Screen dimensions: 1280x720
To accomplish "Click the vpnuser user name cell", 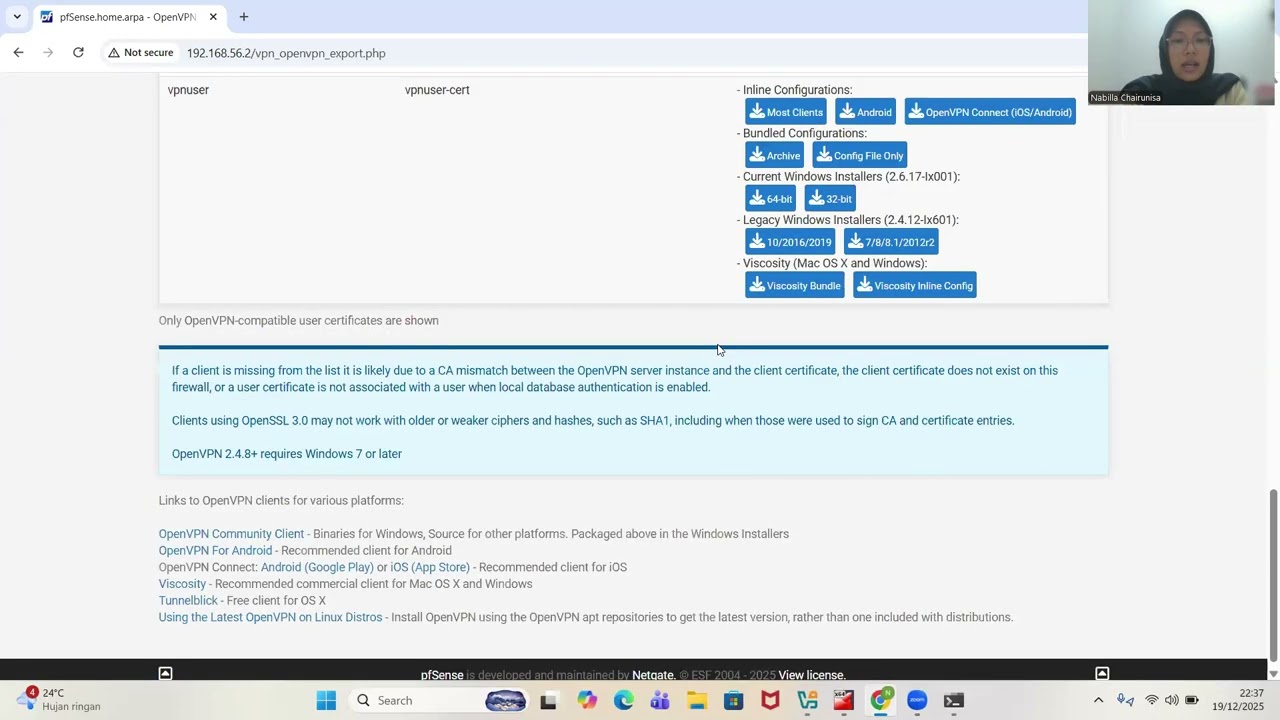I will pyautogui.click(x=188, y=90).
